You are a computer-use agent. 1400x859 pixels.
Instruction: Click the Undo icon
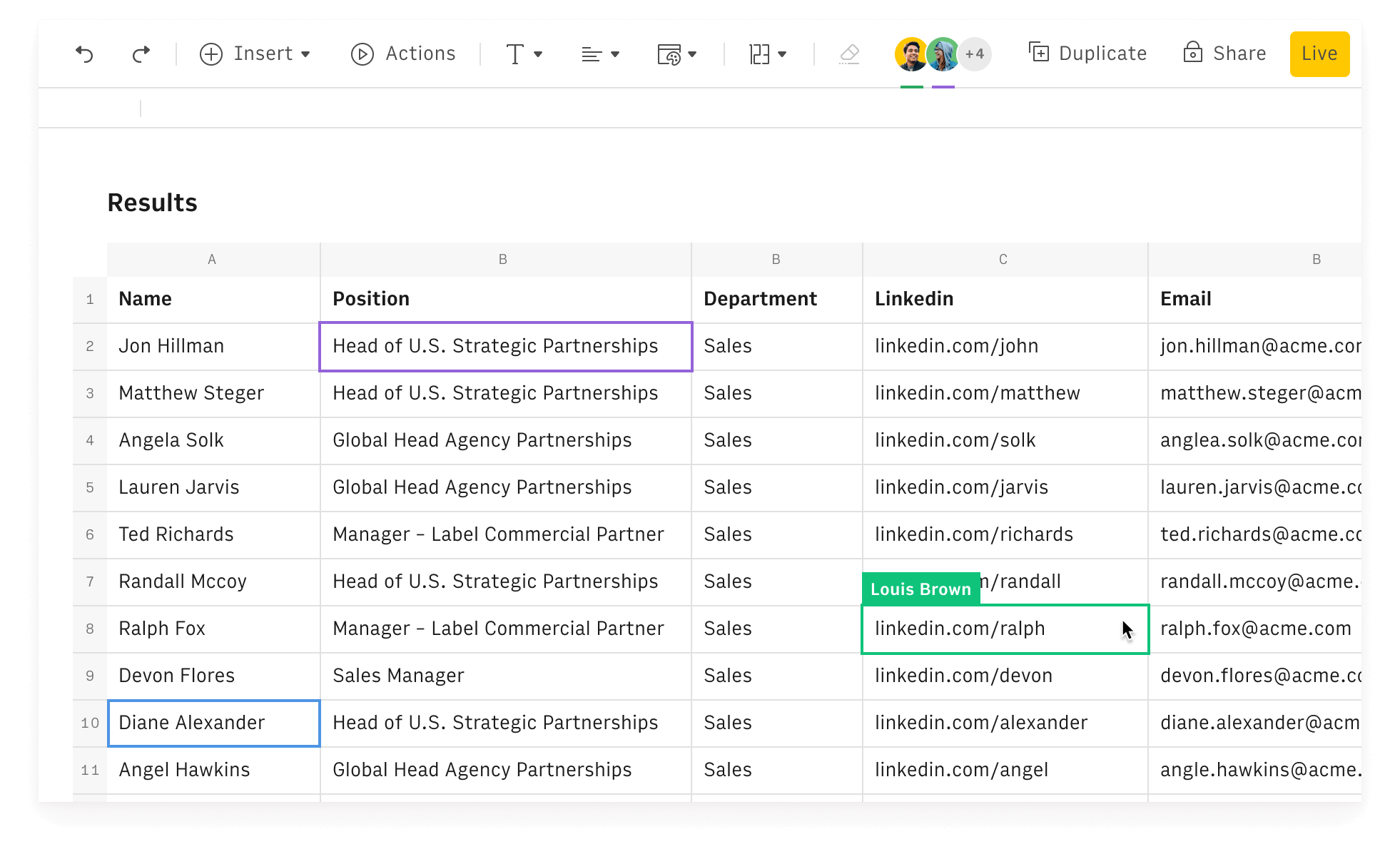click(84, 54)
